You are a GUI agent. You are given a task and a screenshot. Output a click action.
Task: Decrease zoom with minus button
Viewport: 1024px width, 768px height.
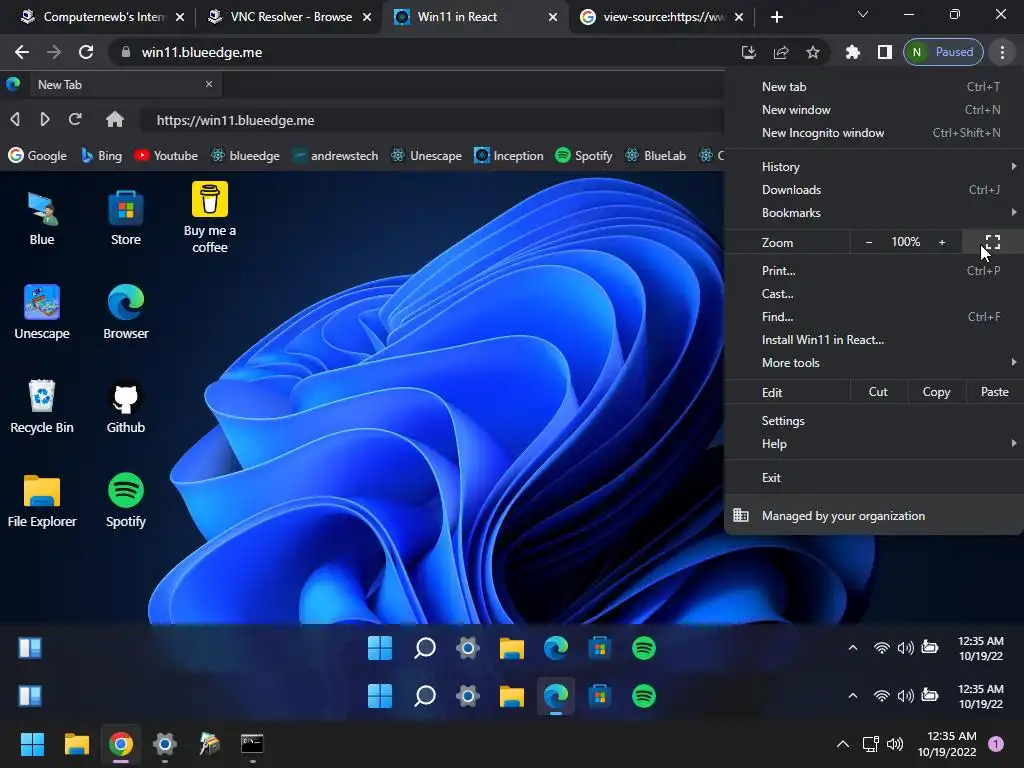[x=869, y=242]
